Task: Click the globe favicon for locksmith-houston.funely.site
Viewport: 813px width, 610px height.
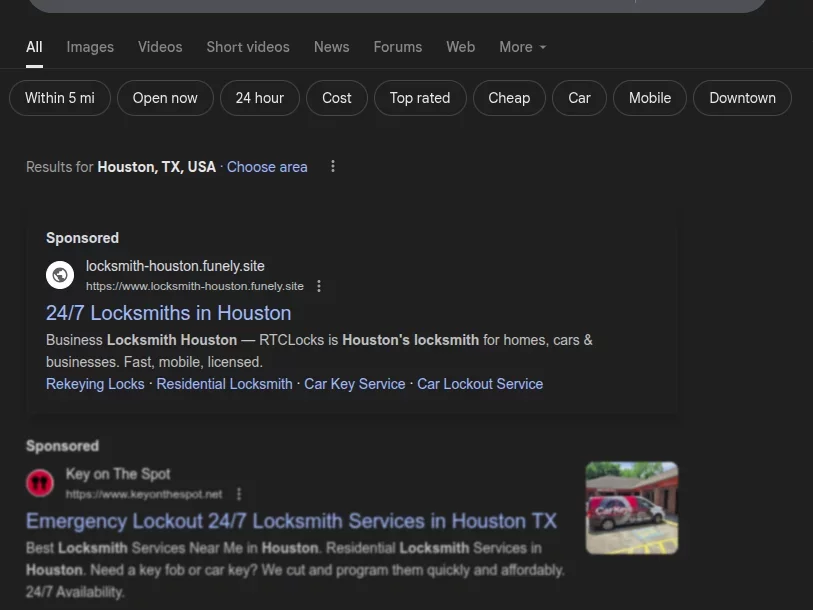Action: (60, 275)
